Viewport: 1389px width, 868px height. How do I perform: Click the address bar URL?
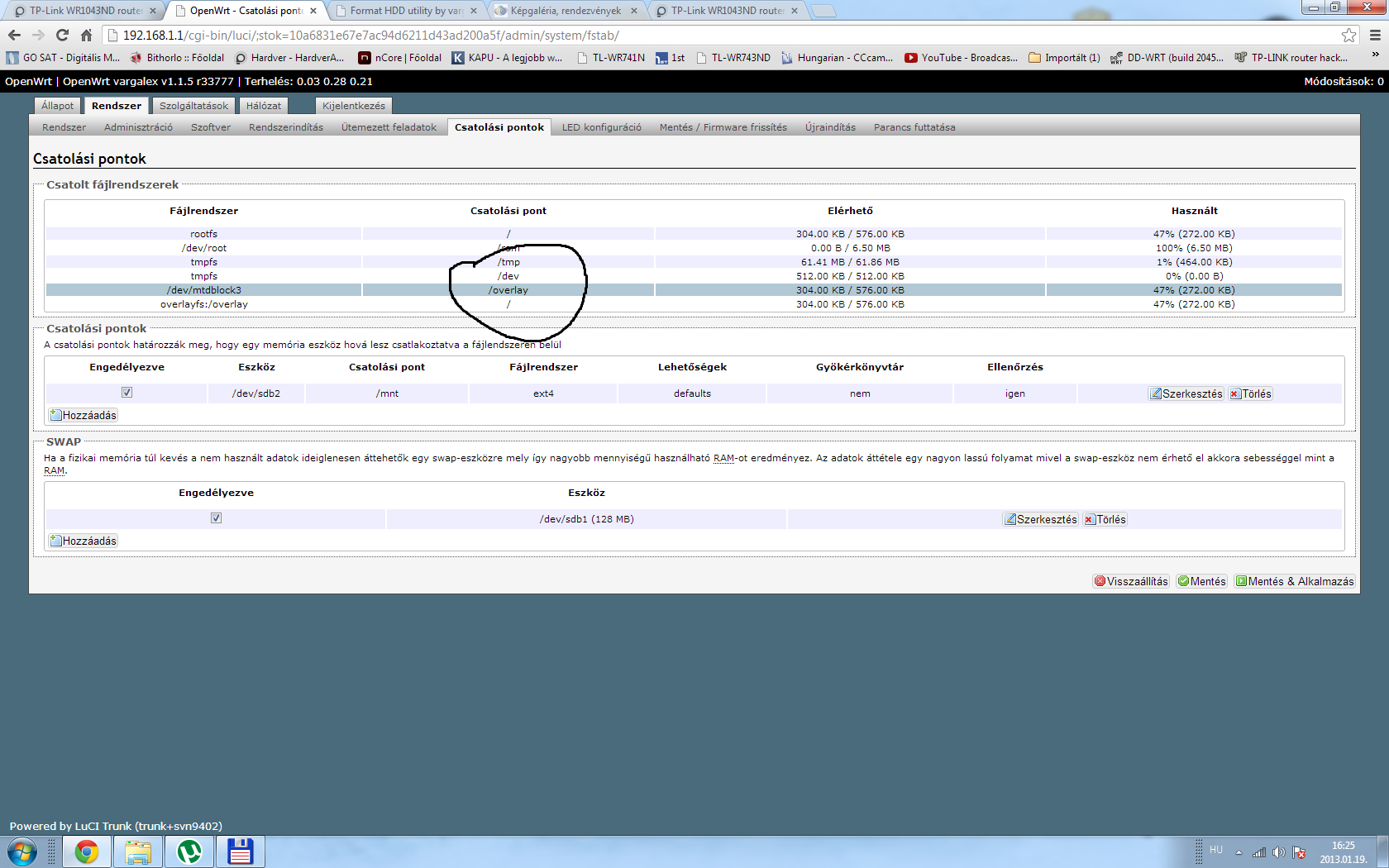pos(370,36)
